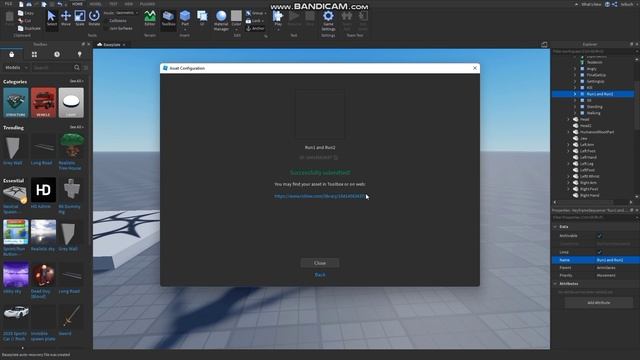Image resolution: width=640 pixels, height=360 pixels.
Task: Expand LeftLeg node in Explorer
Action: click(569, 164)
